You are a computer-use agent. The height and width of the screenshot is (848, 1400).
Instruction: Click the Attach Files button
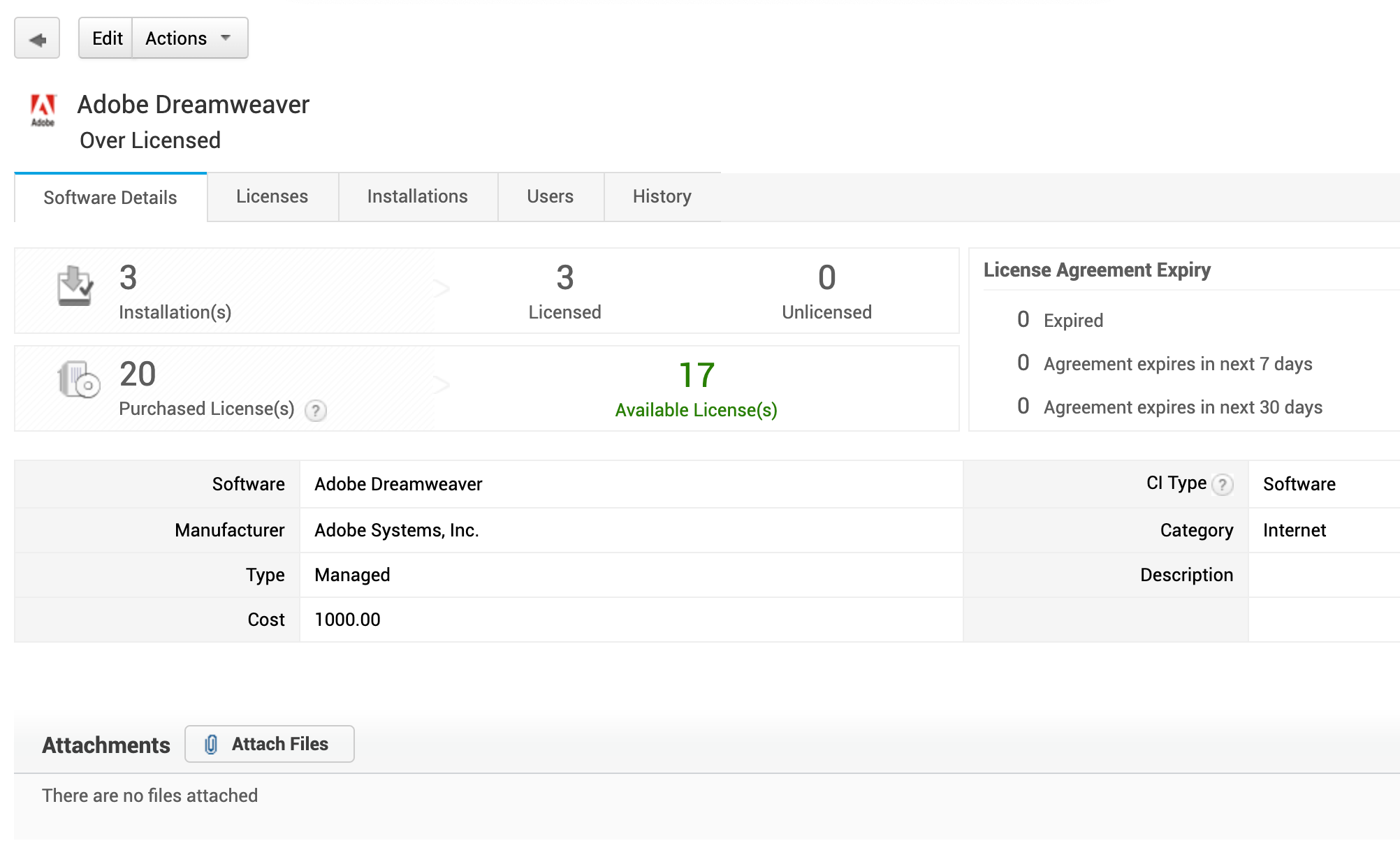tap(270, 745)
